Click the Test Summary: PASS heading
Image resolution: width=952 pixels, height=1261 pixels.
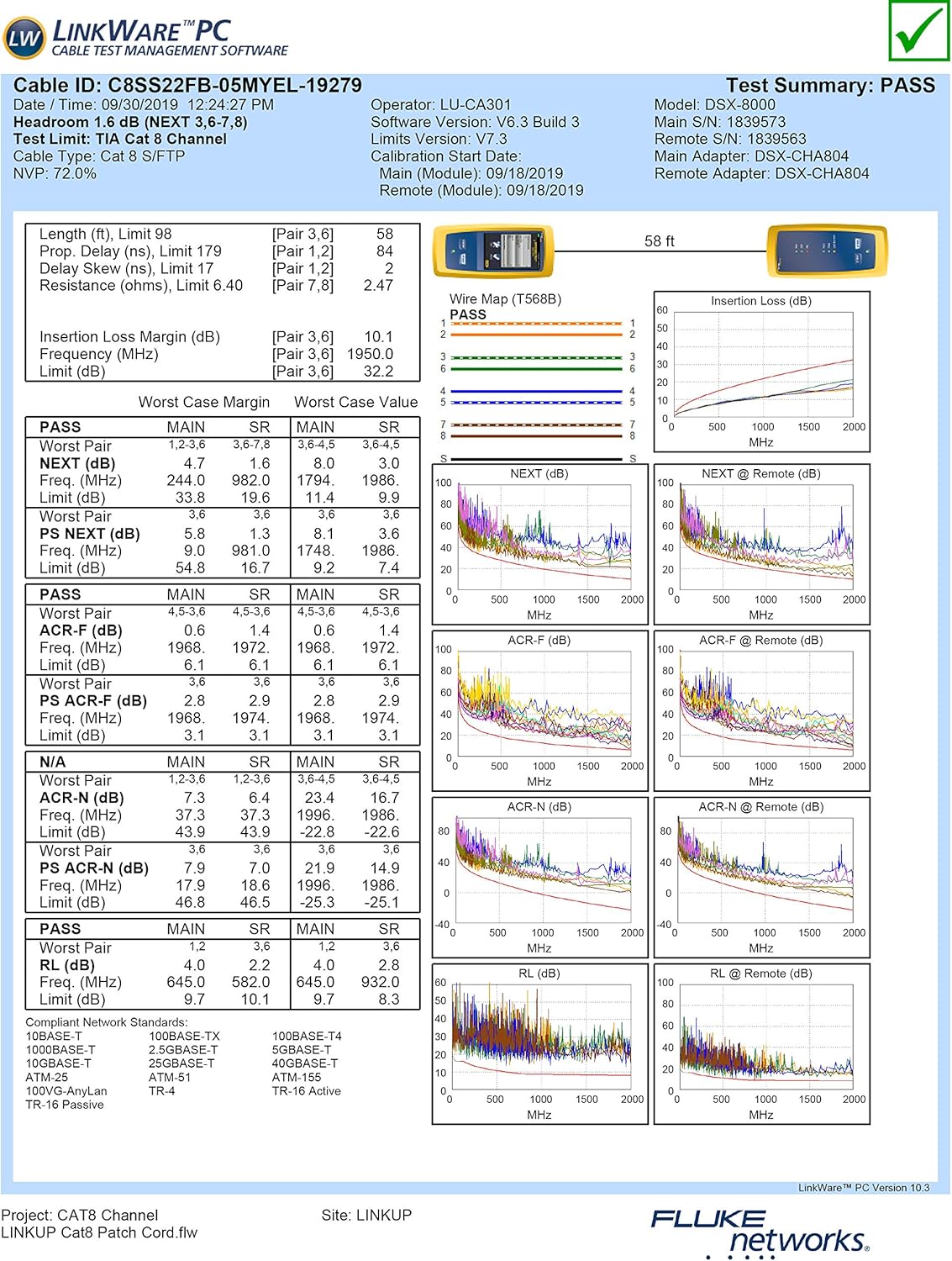coord(829,86)
